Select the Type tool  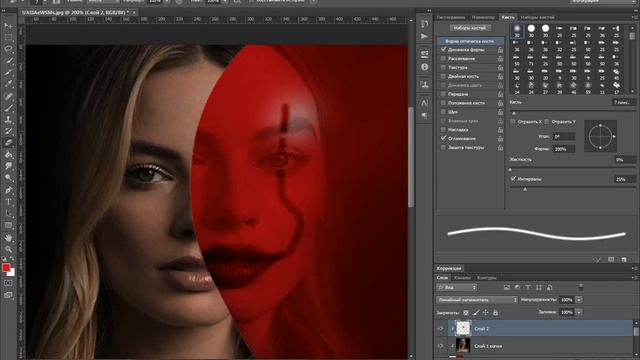point(8,202)
